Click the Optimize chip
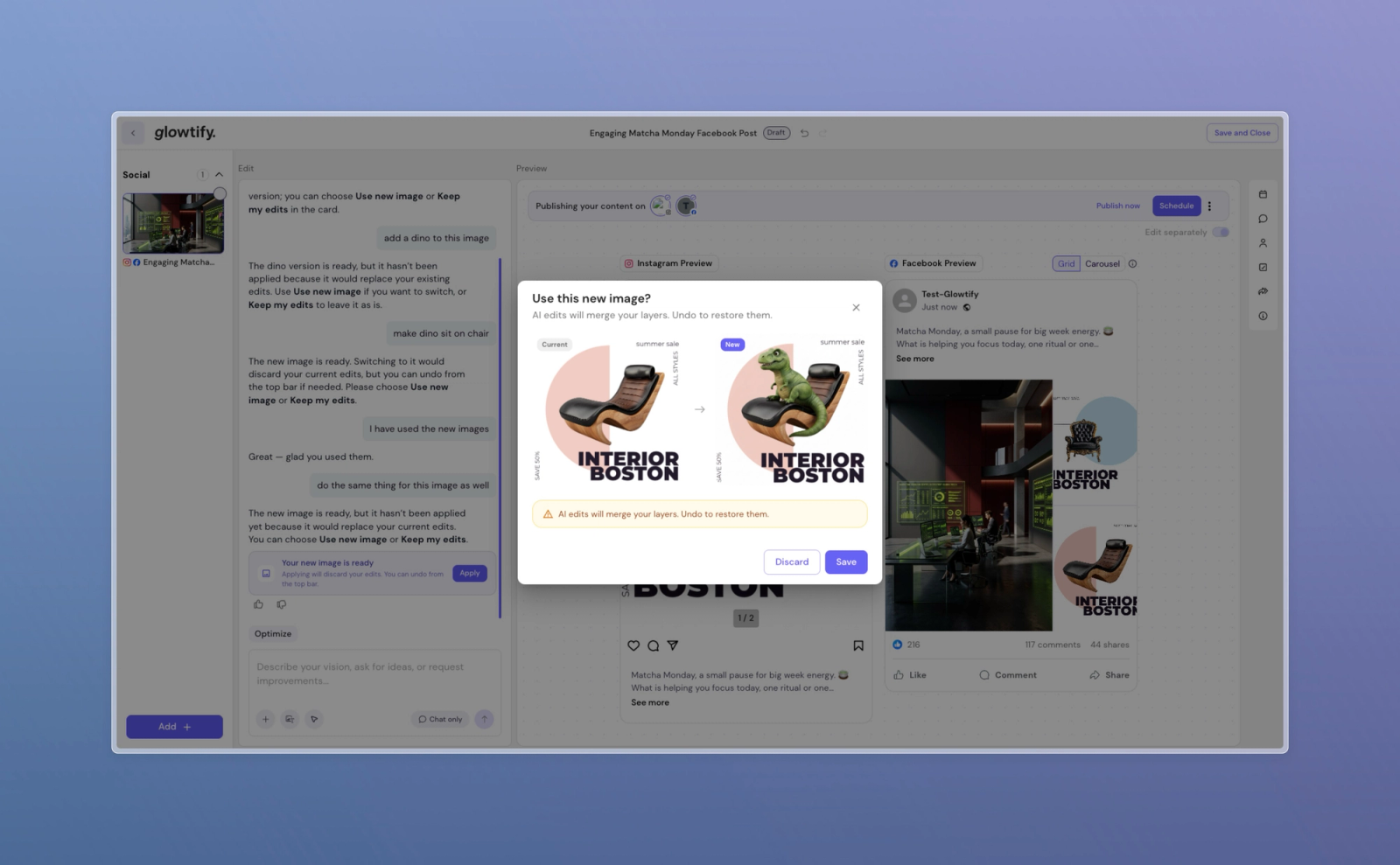Screen dimensions: 1400x865 273,633
